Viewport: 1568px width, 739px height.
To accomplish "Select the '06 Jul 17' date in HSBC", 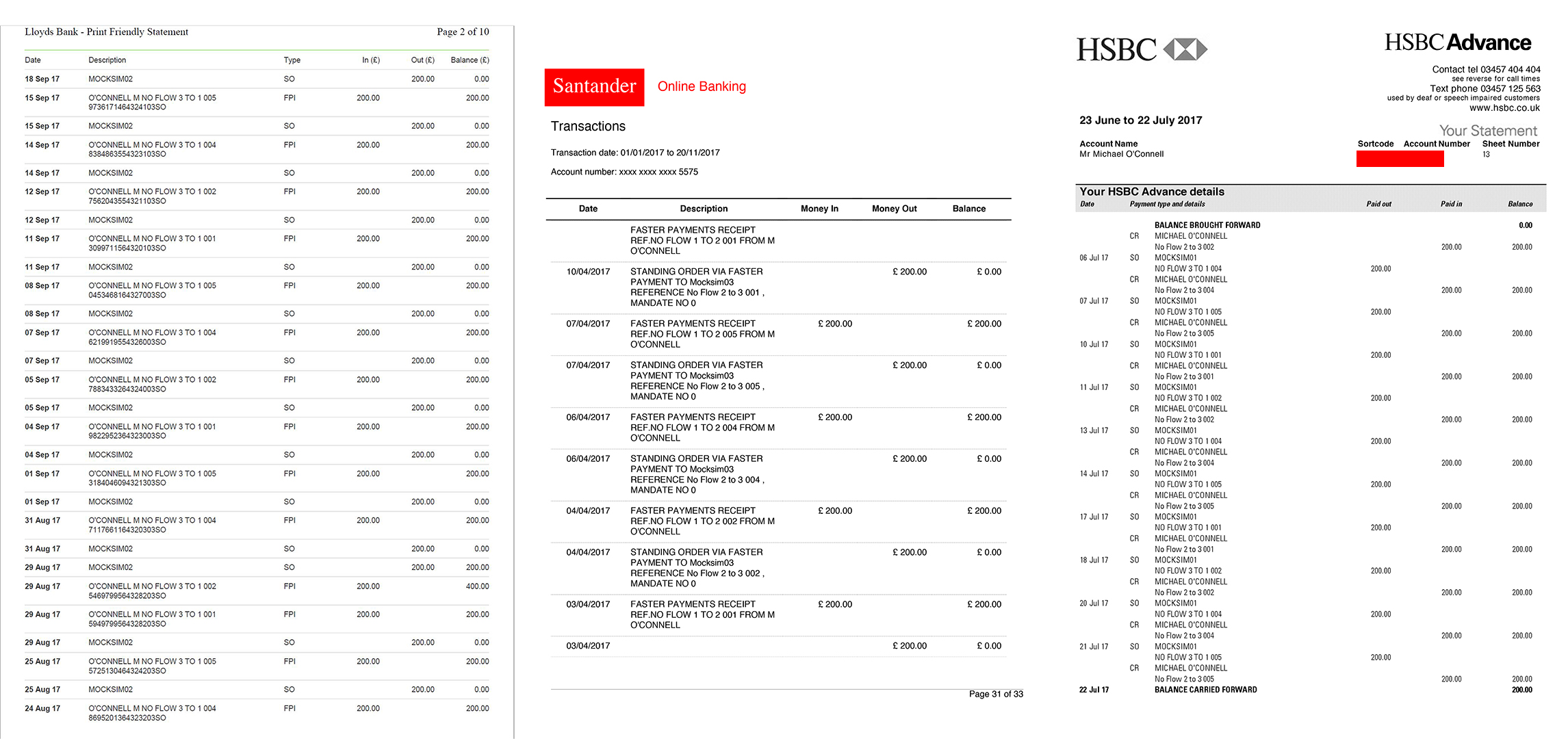I will (x=1094, y=258).
